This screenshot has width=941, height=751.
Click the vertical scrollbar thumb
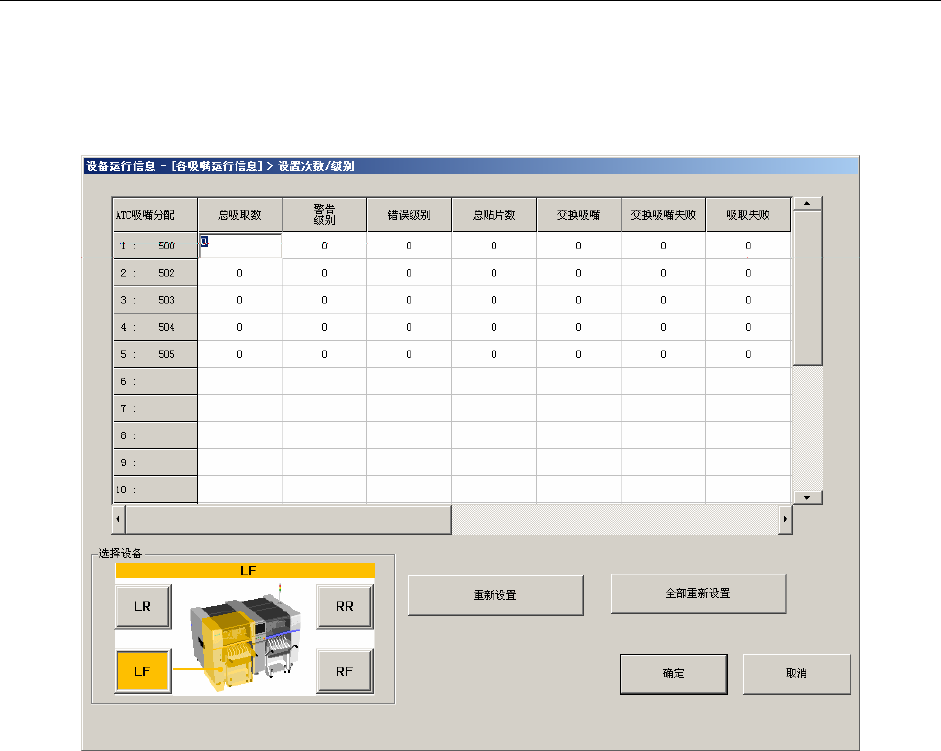click(807, 288)
